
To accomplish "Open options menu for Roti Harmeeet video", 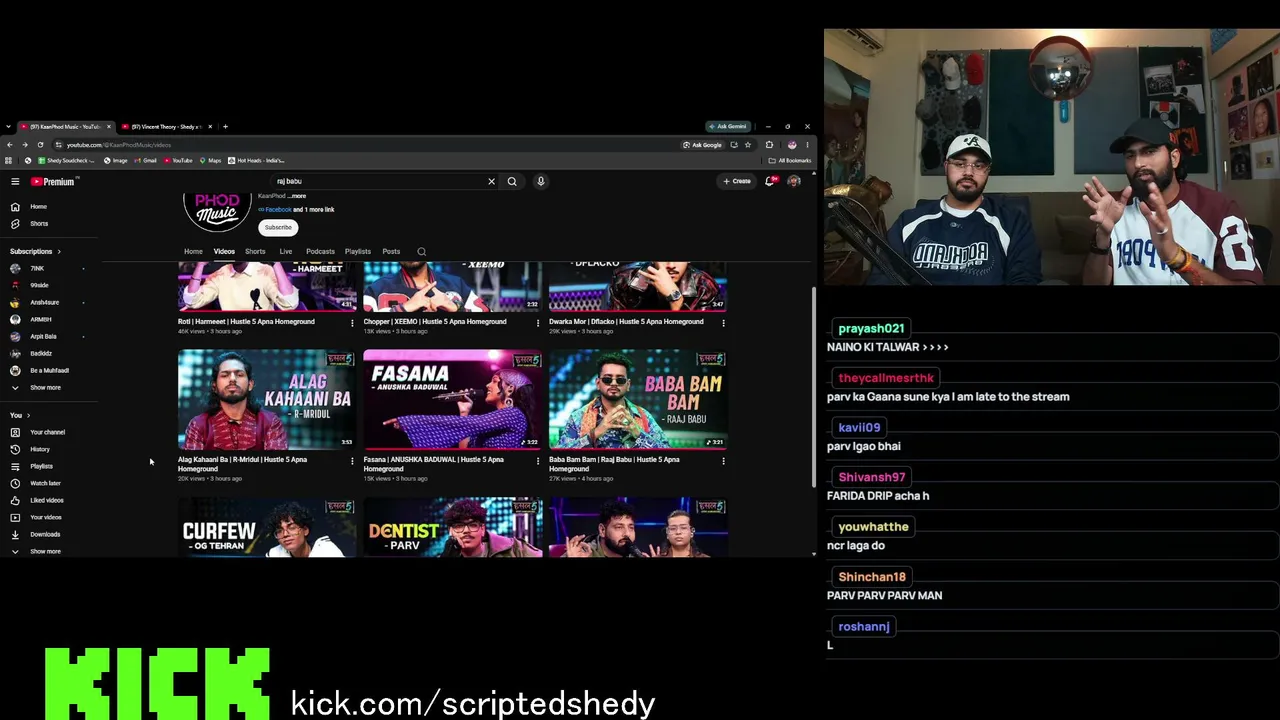I will 352,323.
